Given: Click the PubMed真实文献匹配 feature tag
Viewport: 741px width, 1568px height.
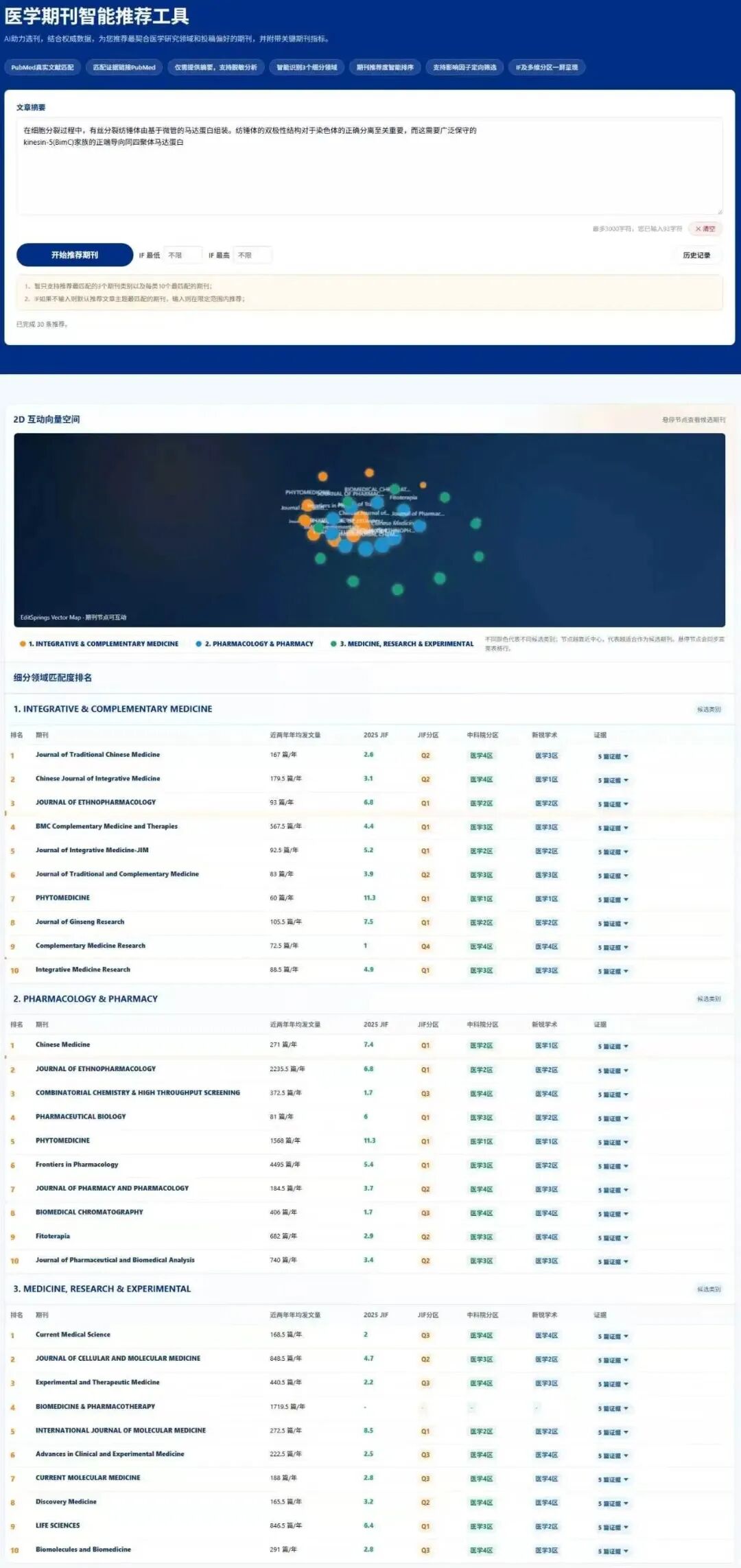Looking at the screenshot, I should point(43,67).
